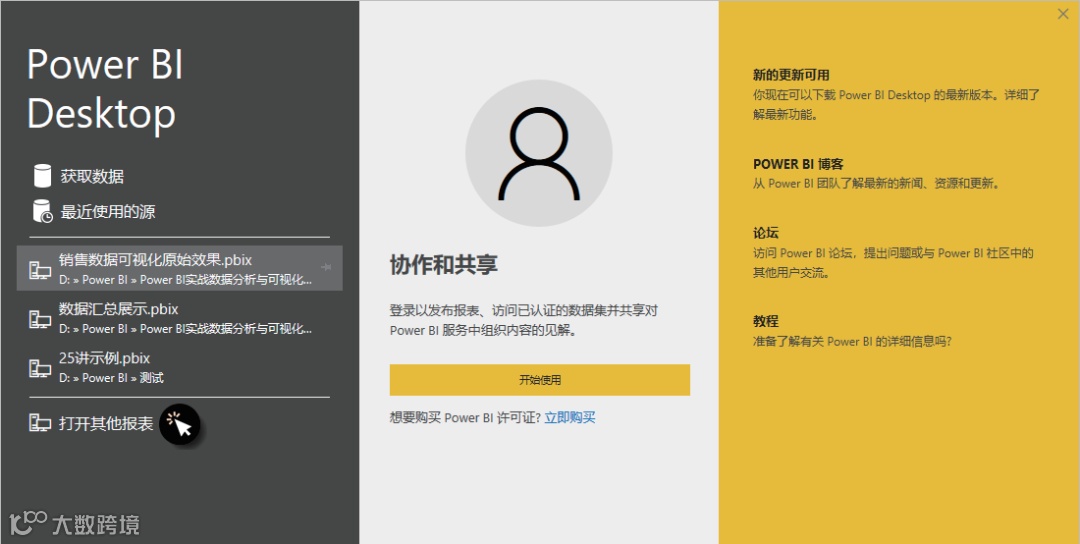
Task: Follow the 立即购买 purchase link
Action: click(x=570, y=417)
